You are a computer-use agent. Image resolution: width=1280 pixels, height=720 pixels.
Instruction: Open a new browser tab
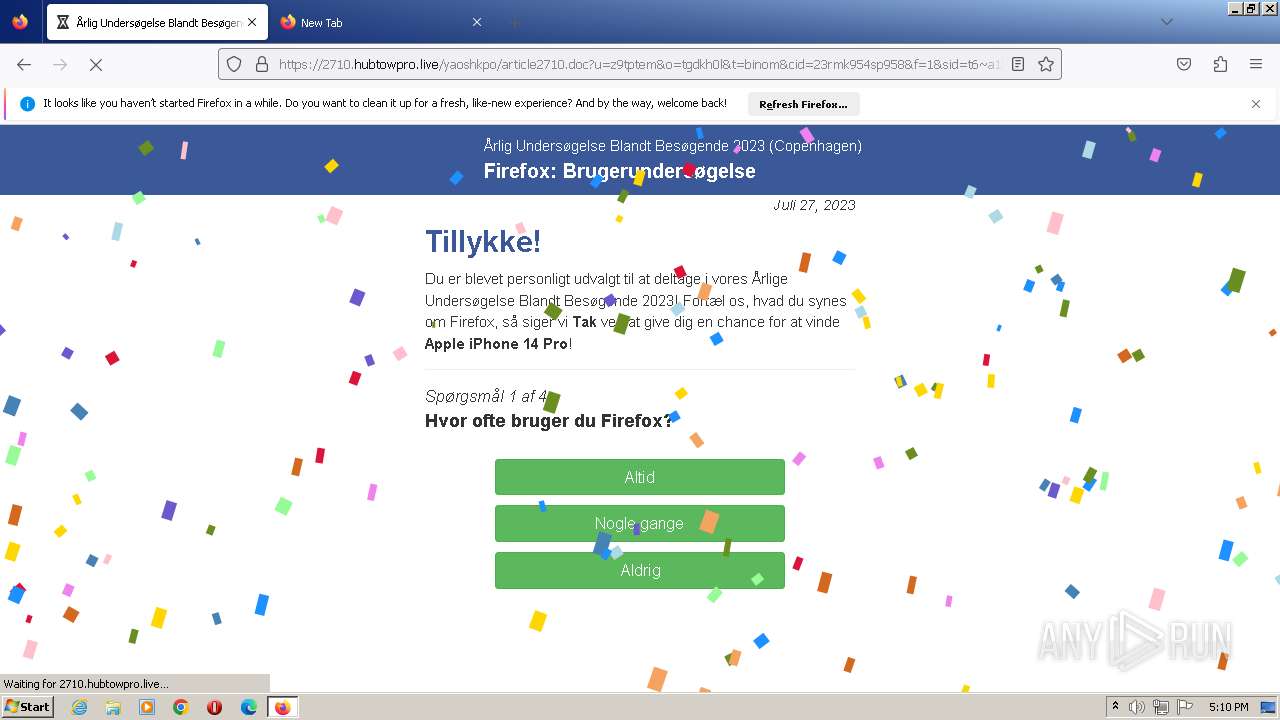click(514, 22)
